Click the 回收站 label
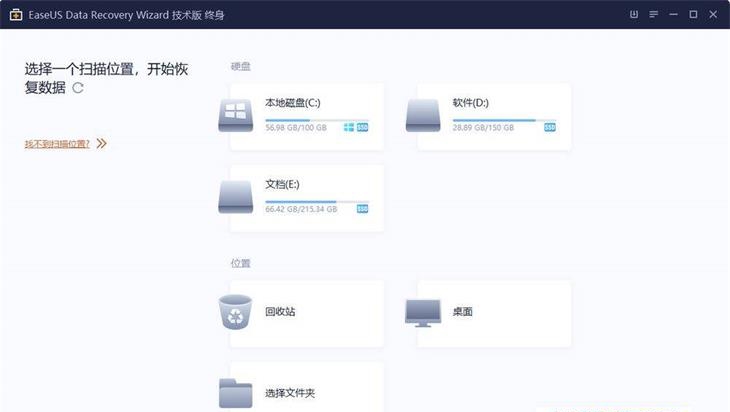730x412 pixels. click(280, 311)
